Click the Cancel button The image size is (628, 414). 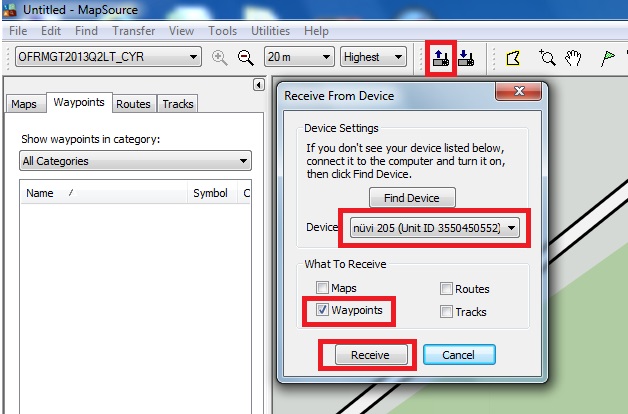tap(459, 355)
